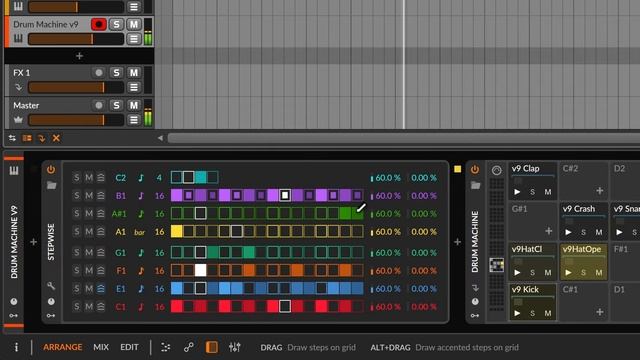Toggle first step in A1 lane

(x=176, y=231)
